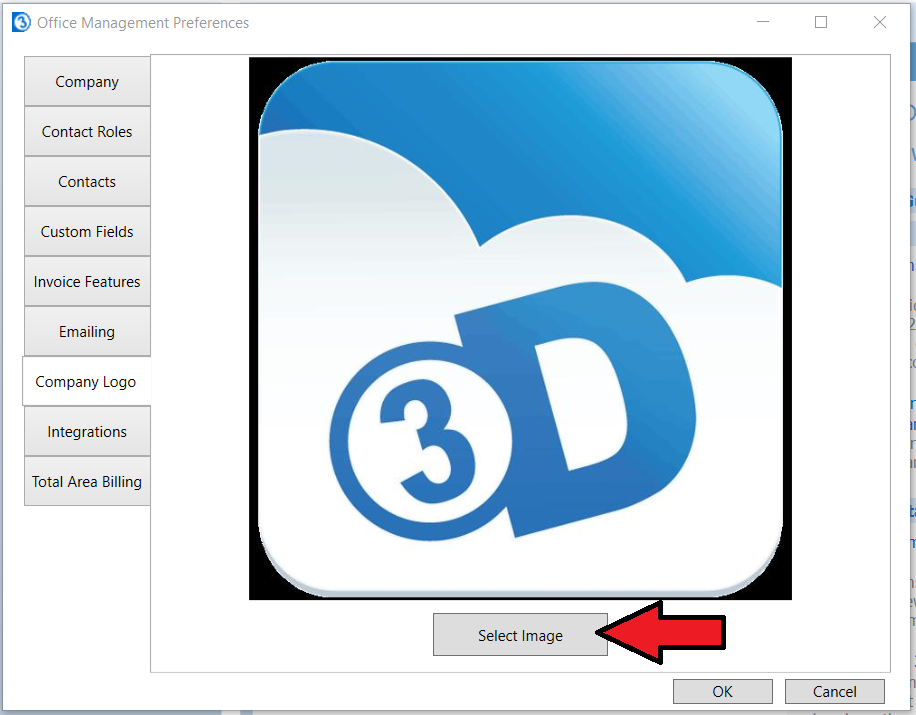Open the Company tab
Screen dimensions: 916x715
[x=87, y=81]
